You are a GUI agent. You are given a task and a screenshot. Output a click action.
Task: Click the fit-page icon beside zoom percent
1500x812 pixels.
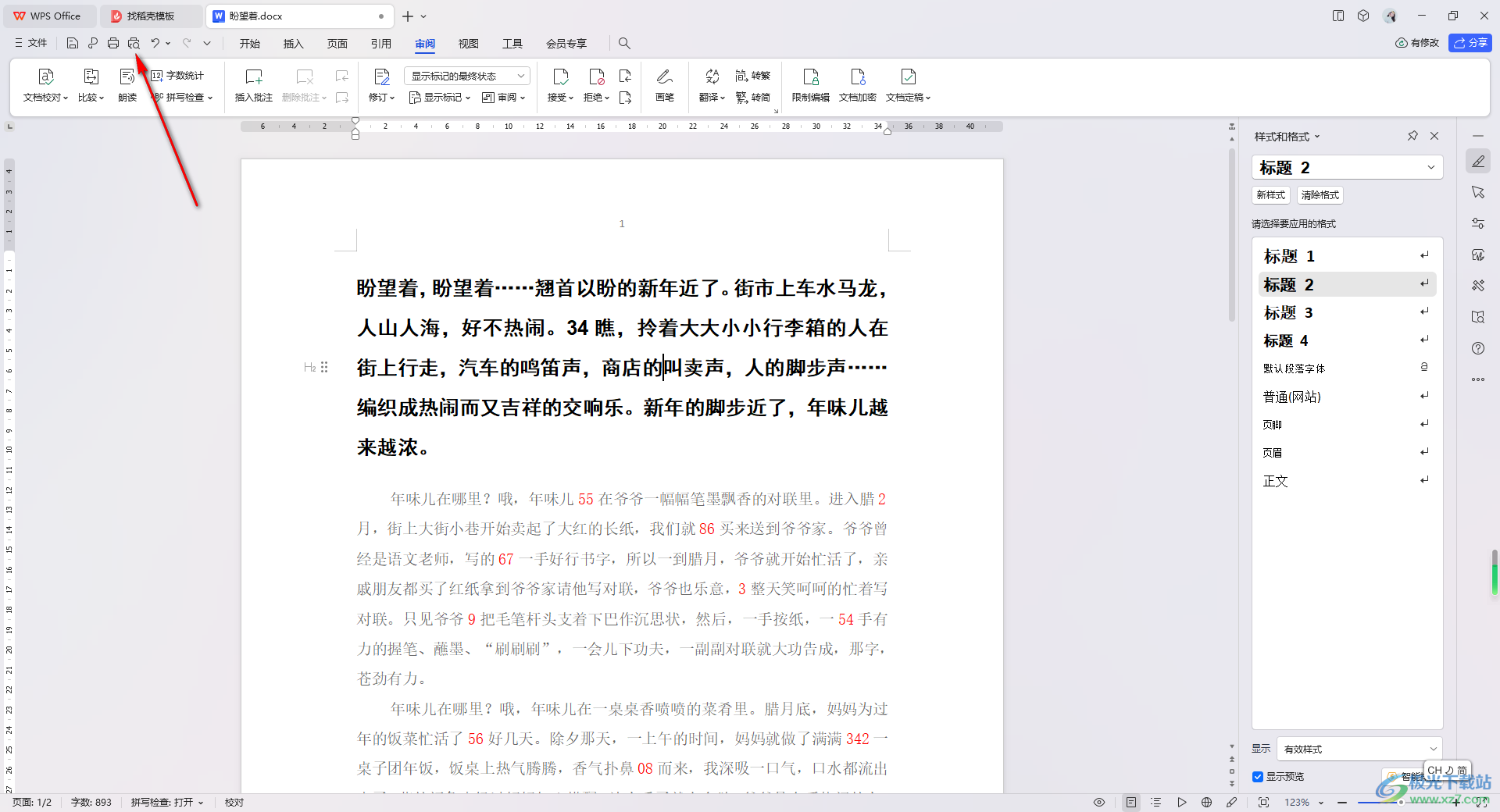[1263, 803]
